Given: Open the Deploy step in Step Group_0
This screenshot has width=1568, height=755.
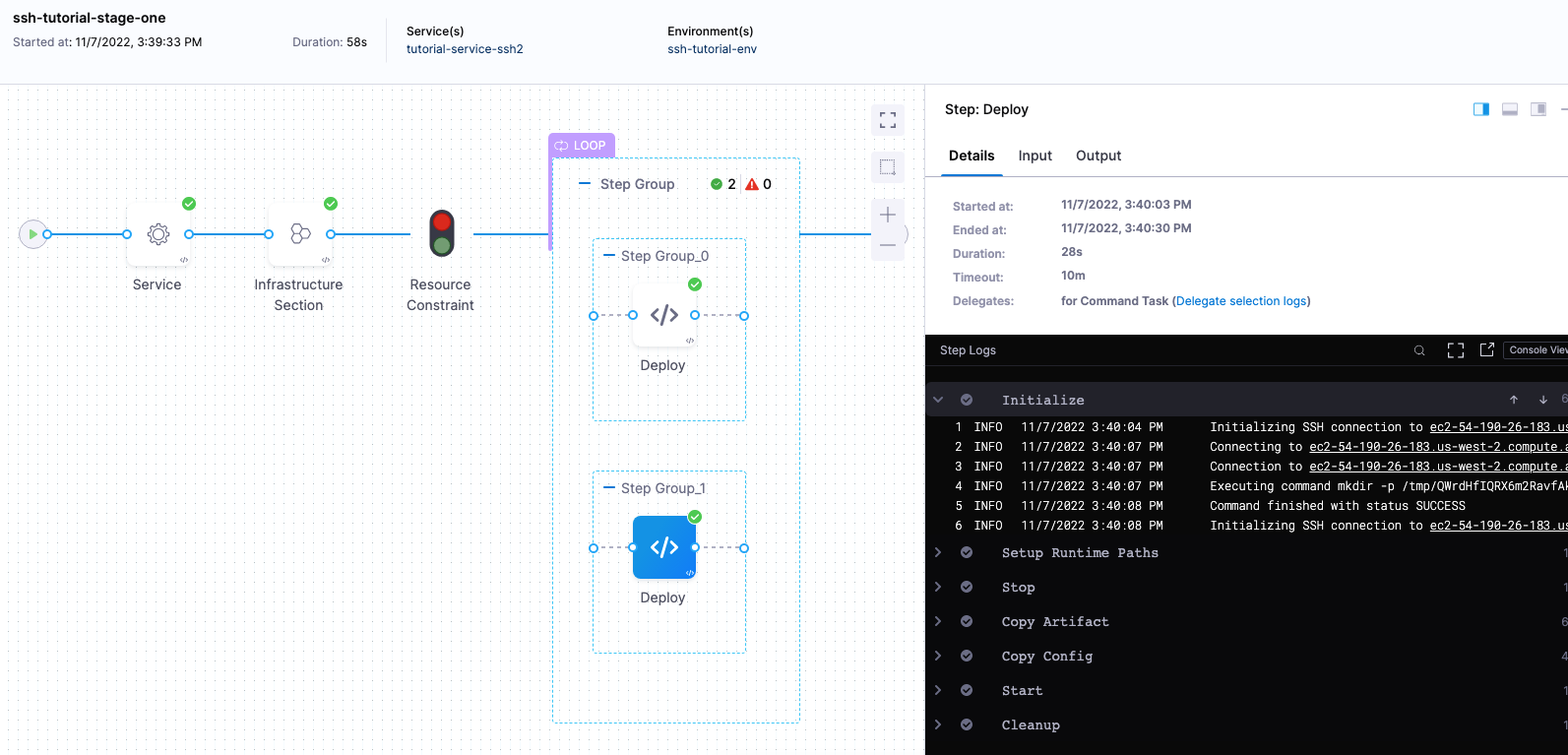Looking at the screenshot, I should pos(663,315).
